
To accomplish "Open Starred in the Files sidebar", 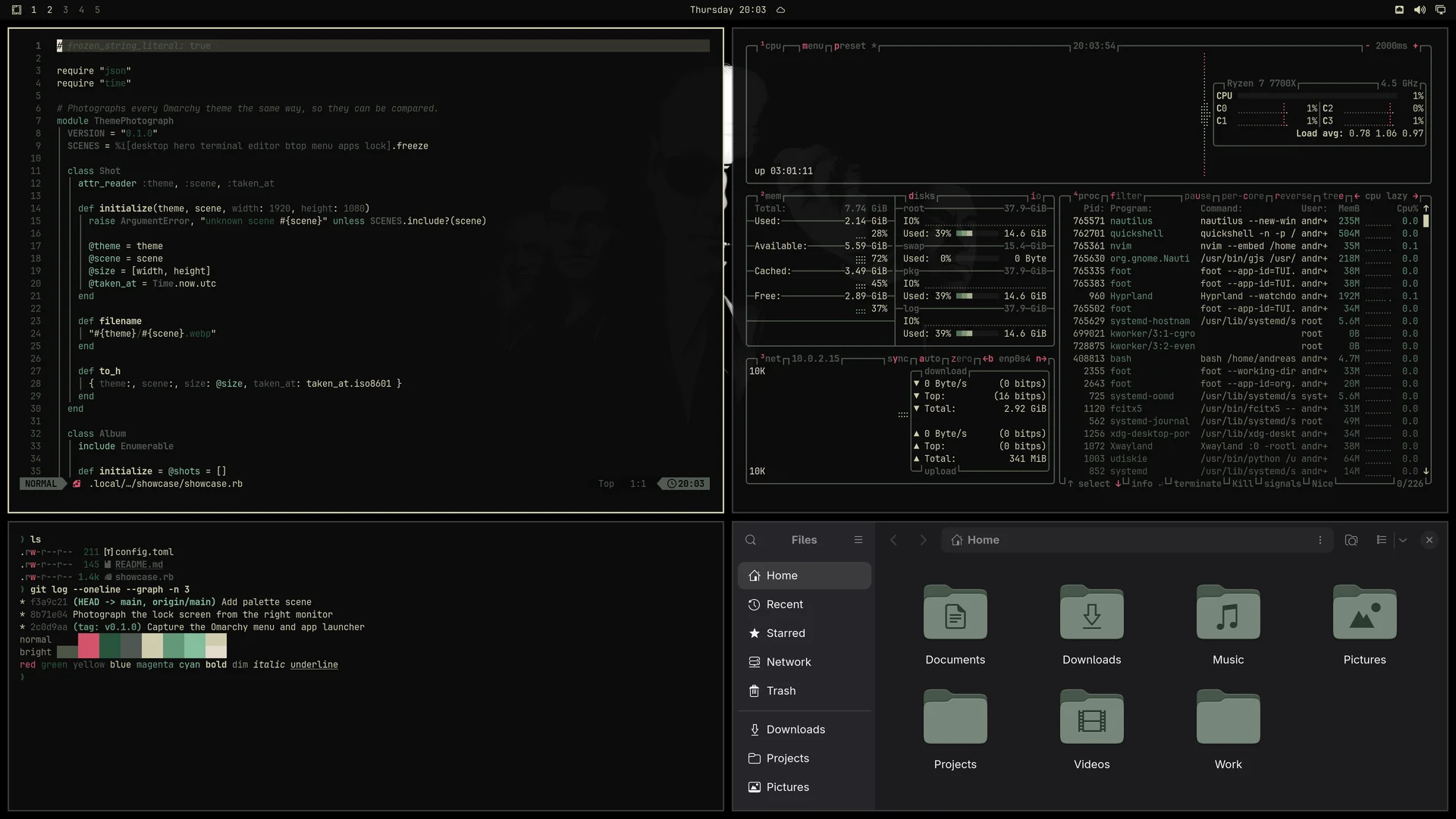I will (805, 633).
